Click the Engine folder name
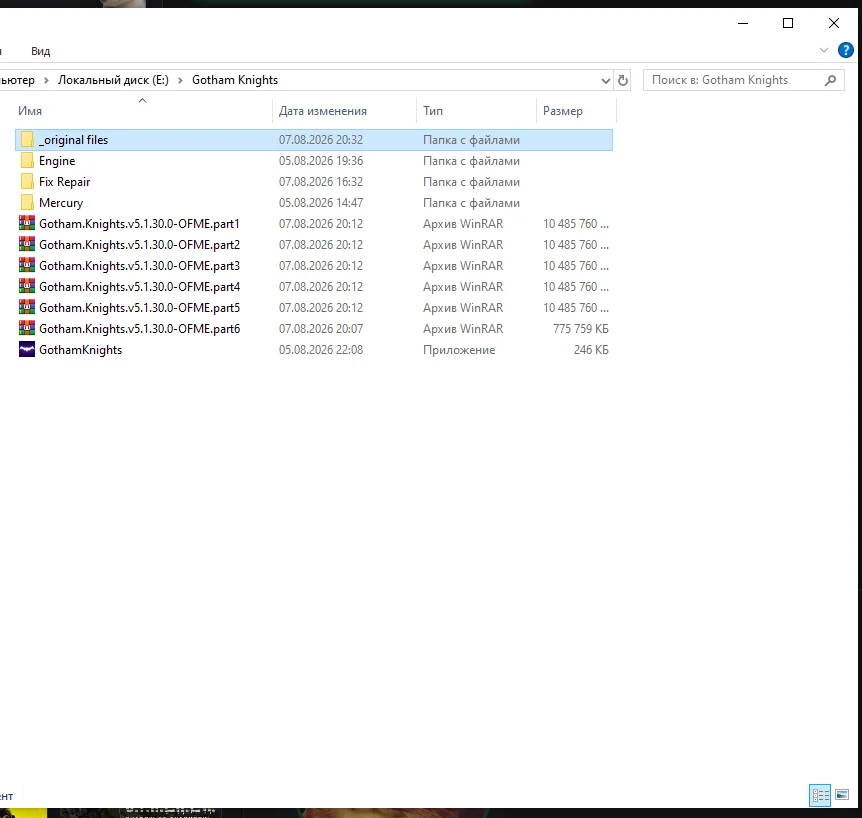 57,161
